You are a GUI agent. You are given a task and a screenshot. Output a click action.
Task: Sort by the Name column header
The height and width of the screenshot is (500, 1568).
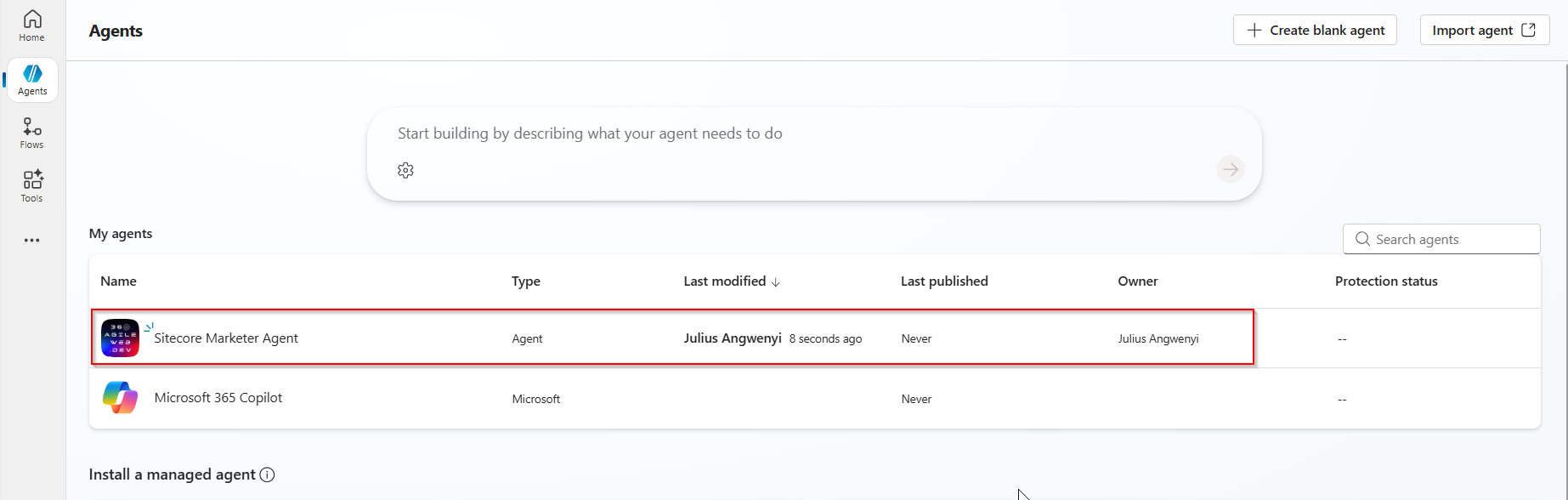(118, 281)
